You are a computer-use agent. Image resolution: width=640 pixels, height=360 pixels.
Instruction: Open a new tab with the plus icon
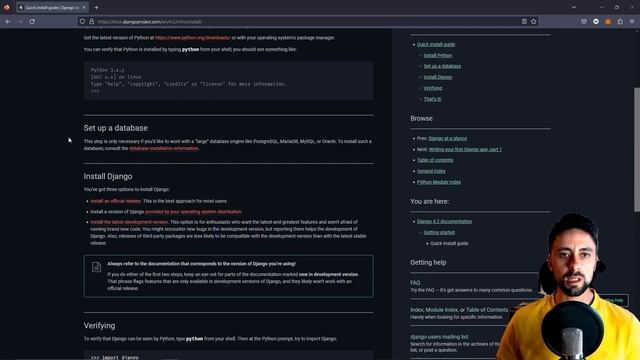coord(96,7)
